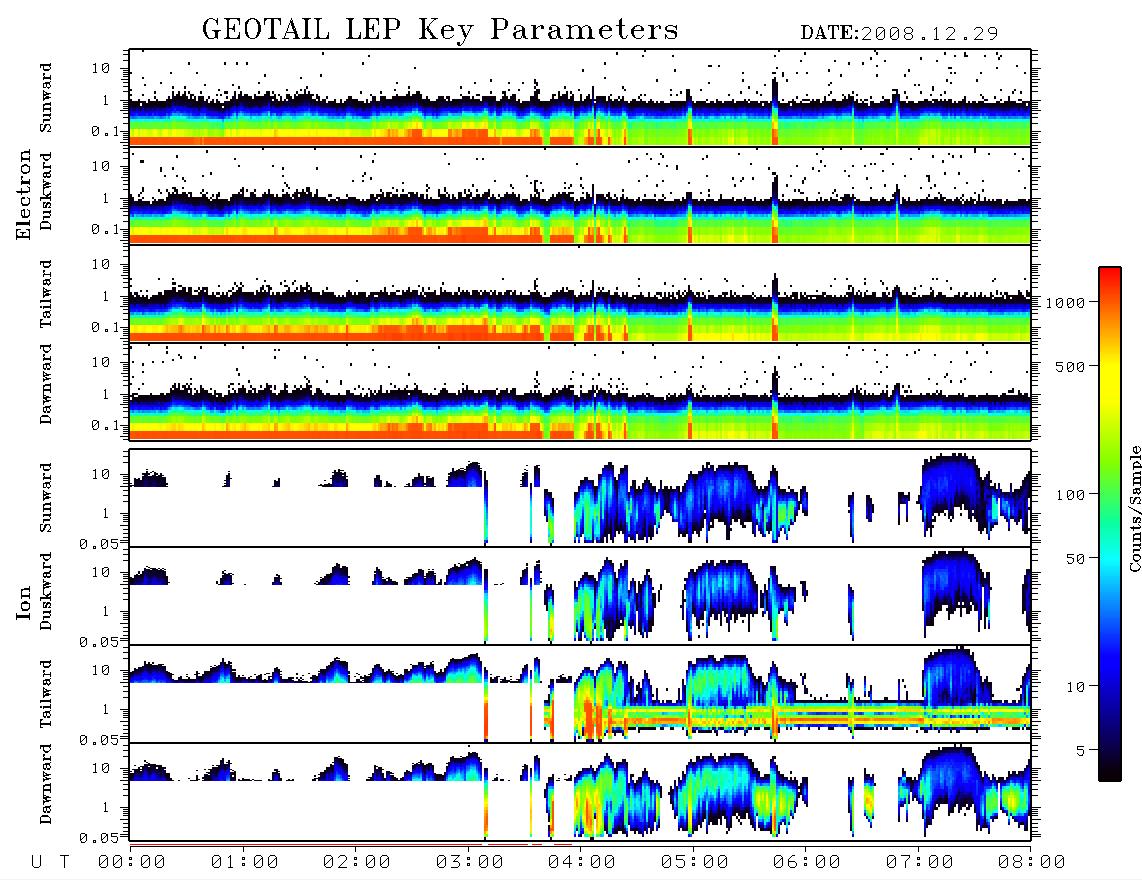Click the Electron "Duskward" panel label
The image size is (1142, 880).
click(x=46, y=191)
